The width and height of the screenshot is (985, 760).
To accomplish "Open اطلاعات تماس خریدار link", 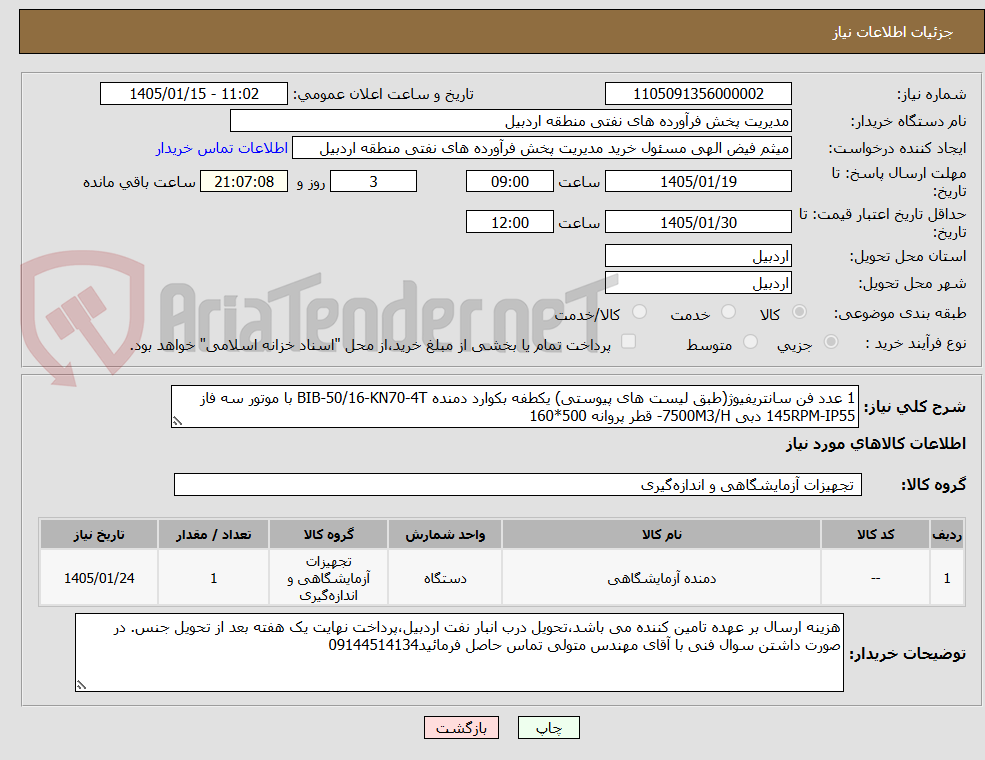I will 222,148.
